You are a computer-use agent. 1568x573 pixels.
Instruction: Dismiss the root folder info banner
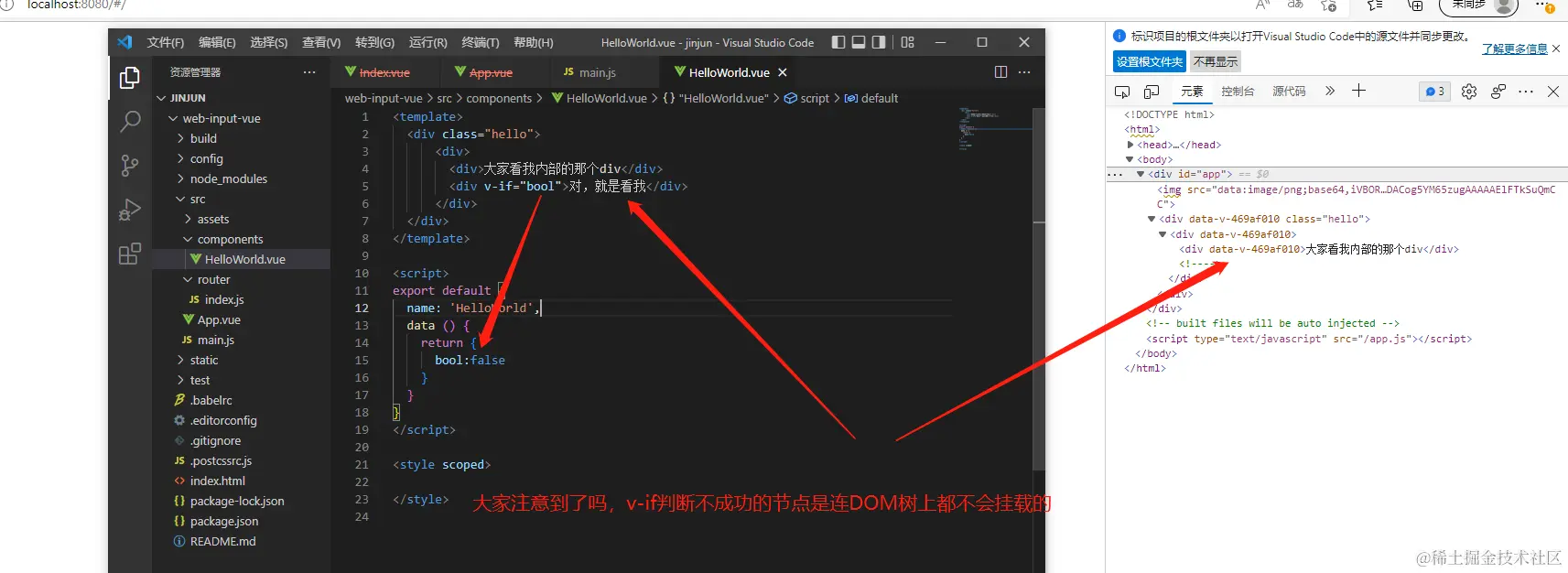pyautogui.click(x=1556, y=49)
